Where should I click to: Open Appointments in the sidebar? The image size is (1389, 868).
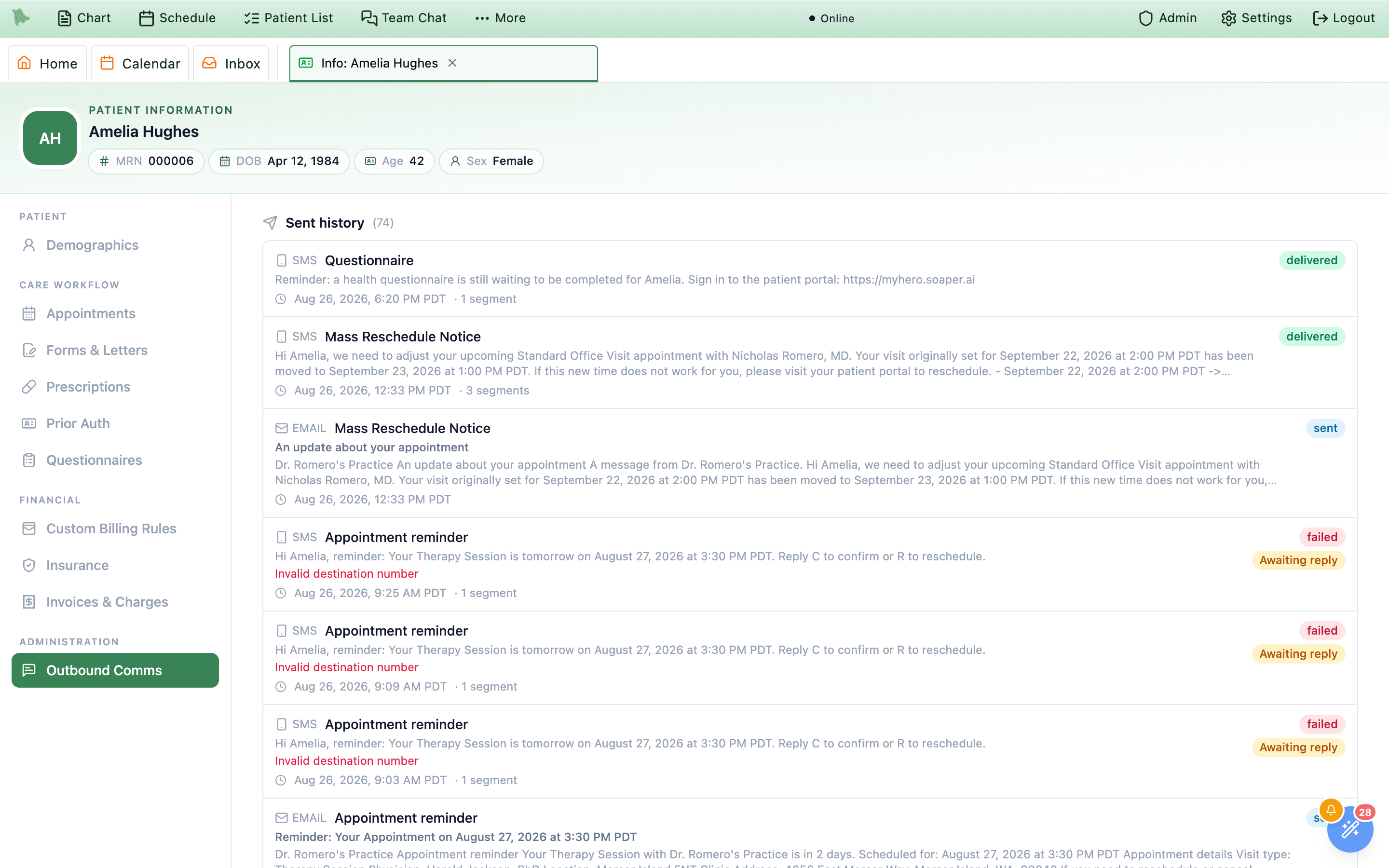(x=115, y=313)
